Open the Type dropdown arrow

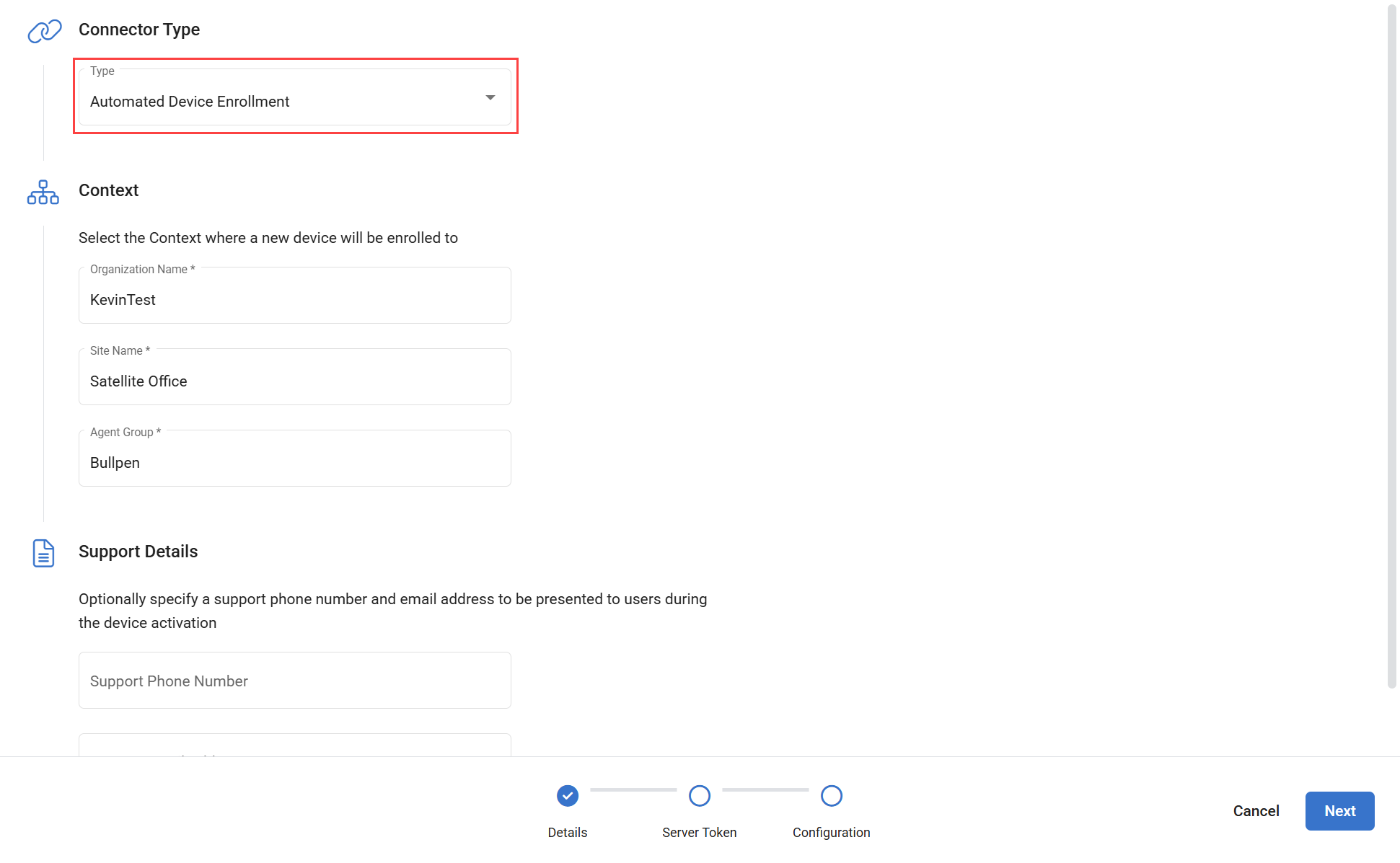490,97
